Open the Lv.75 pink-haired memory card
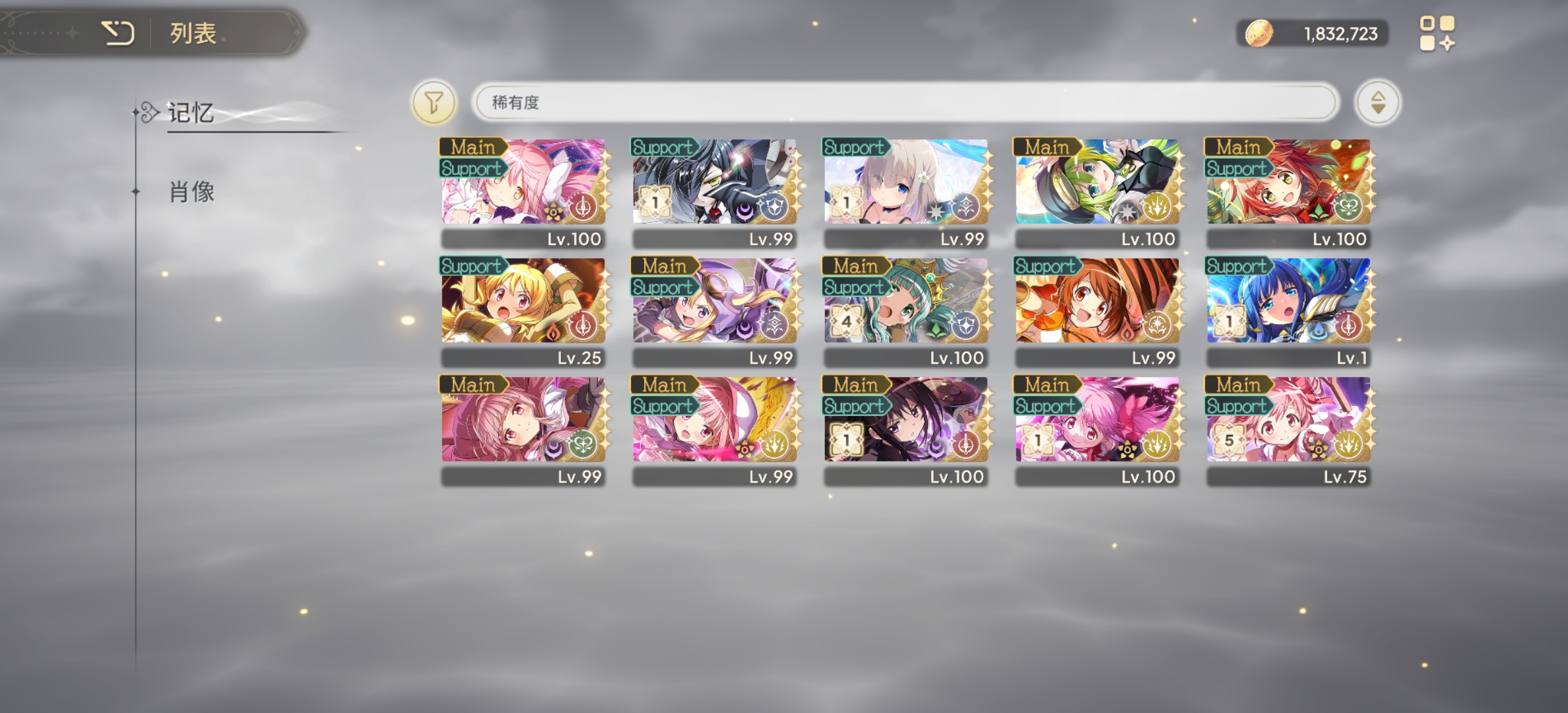 1289,430
